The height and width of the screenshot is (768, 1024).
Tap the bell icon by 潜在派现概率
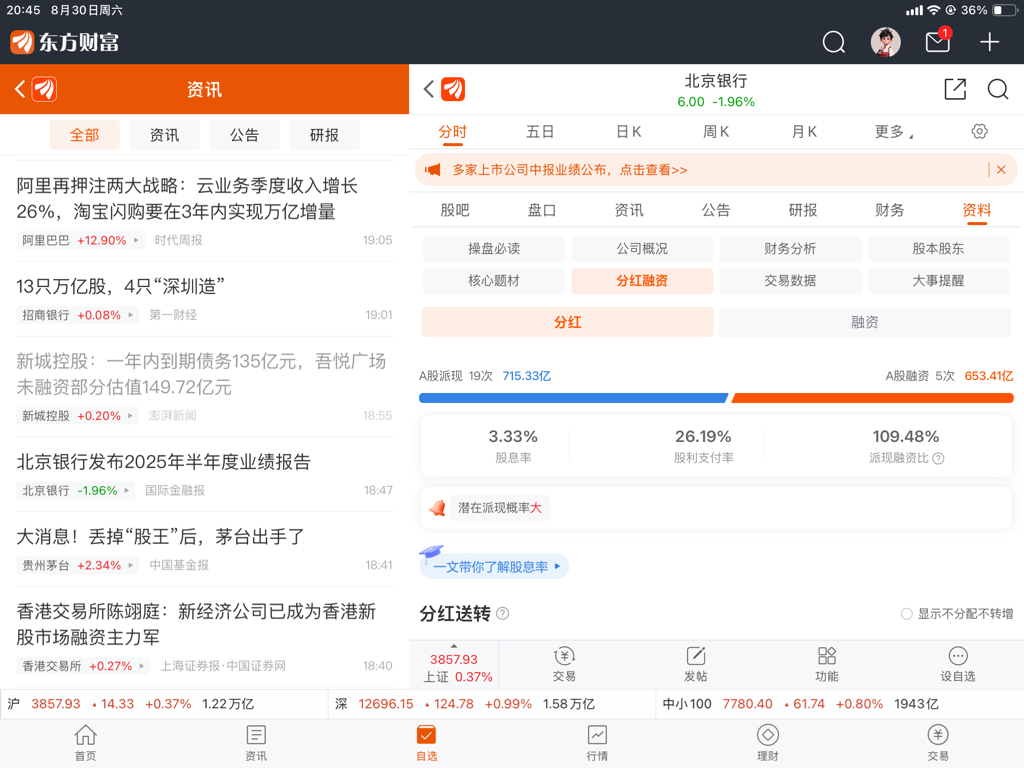point(437,507)
